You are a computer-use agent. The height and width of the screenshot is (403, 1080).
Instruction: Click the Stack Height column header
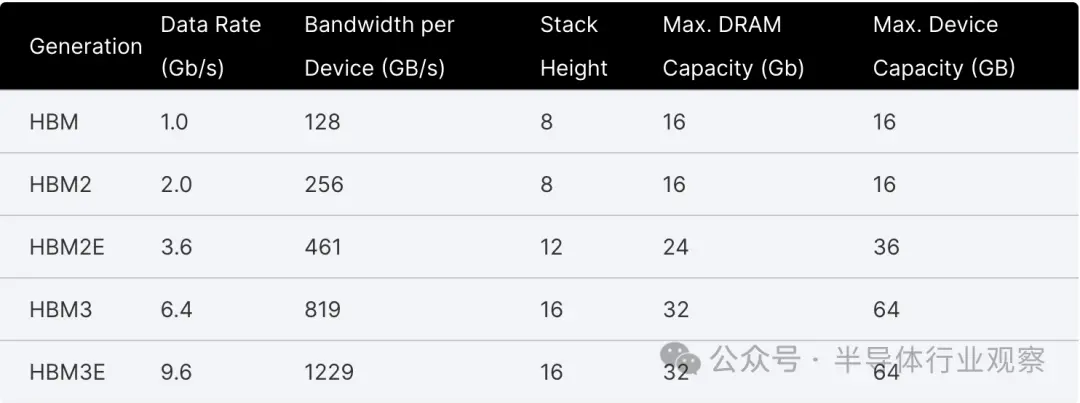[x=574, y=46]
